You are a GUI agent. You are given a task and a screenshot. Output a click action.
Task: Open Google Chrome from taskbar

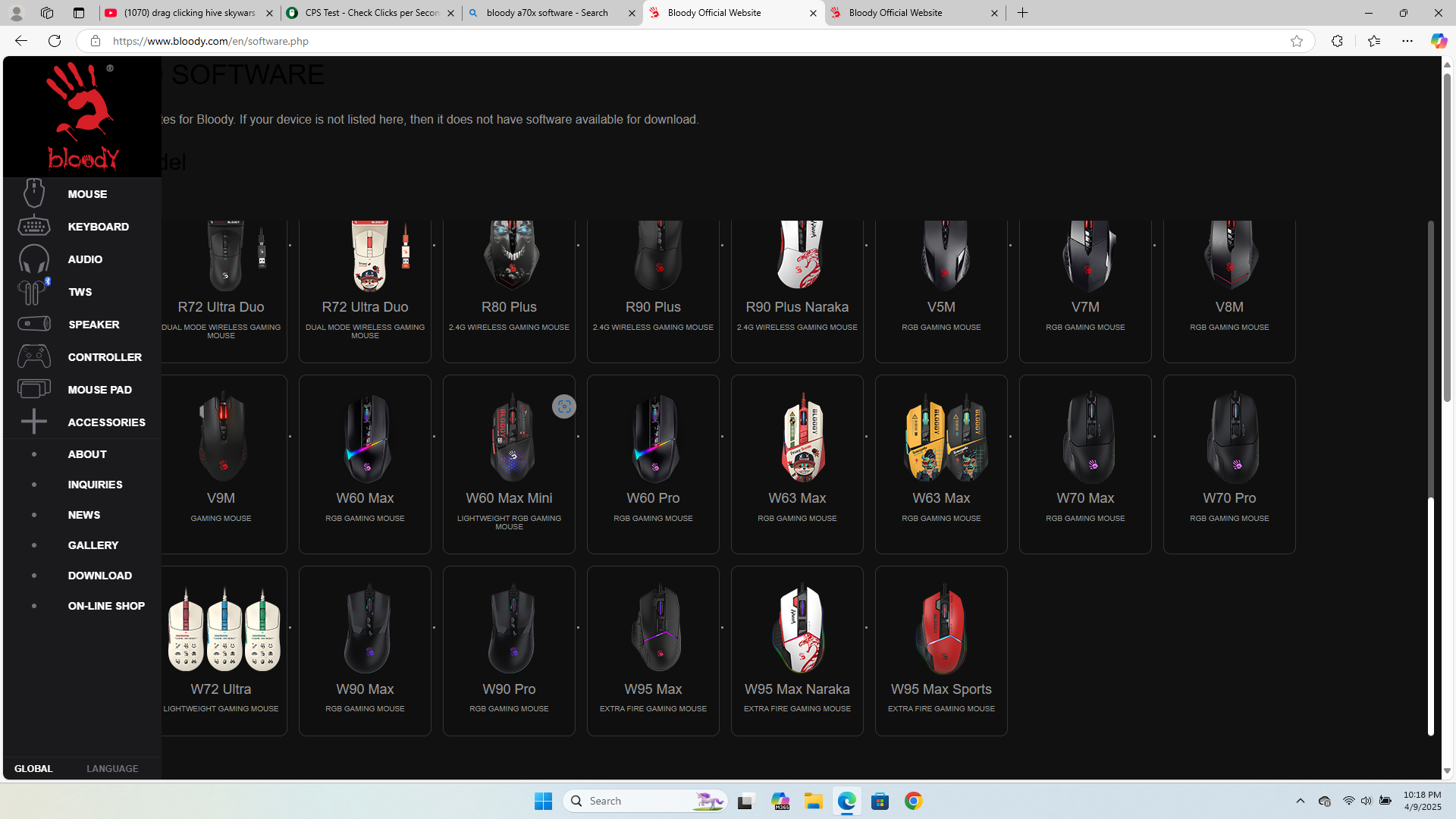coord(913,801)
